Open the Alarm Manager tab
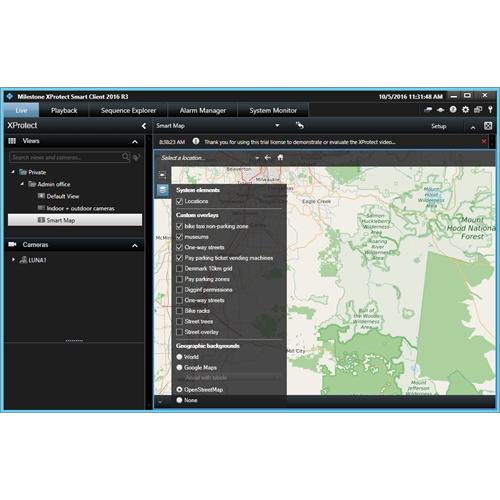Image resolution: width=500 pixels, height=500 pixels. coord(203,110)
